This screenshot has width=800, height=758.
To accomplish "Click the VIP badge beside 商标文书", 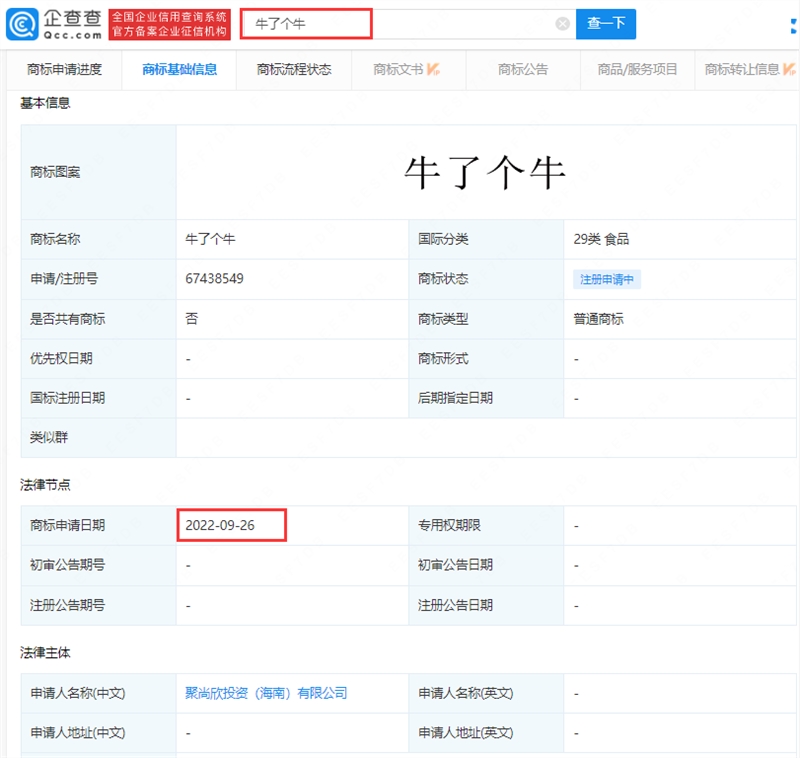I will (433, 69).
